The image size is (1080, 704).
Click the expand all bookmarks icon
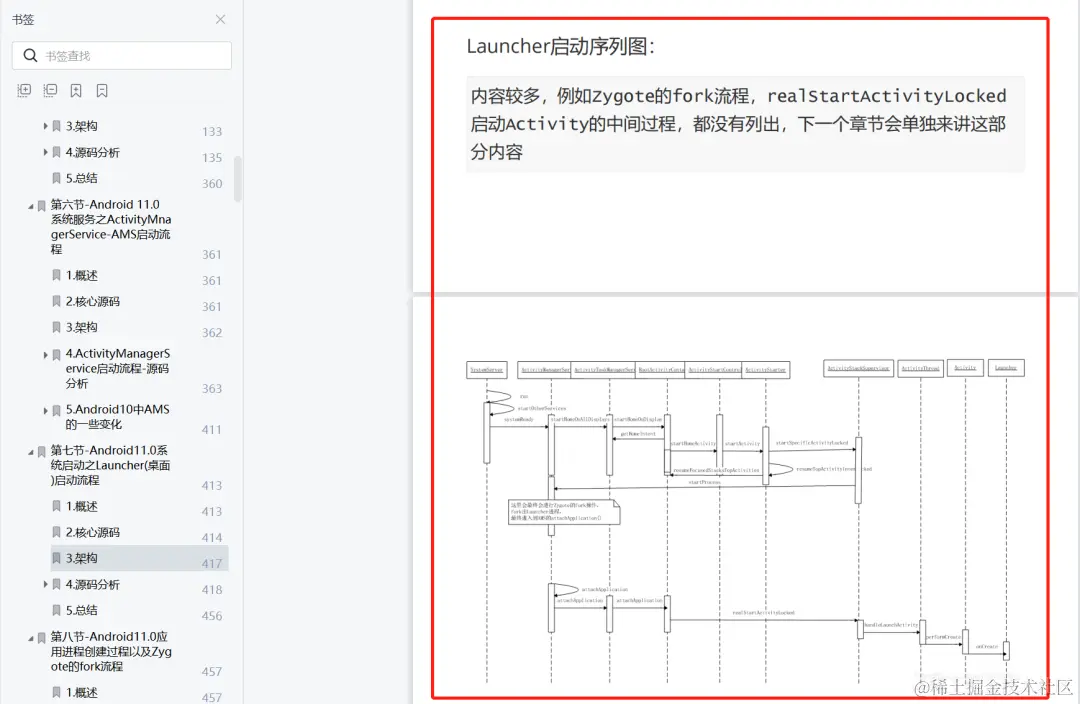pos(24,90)
